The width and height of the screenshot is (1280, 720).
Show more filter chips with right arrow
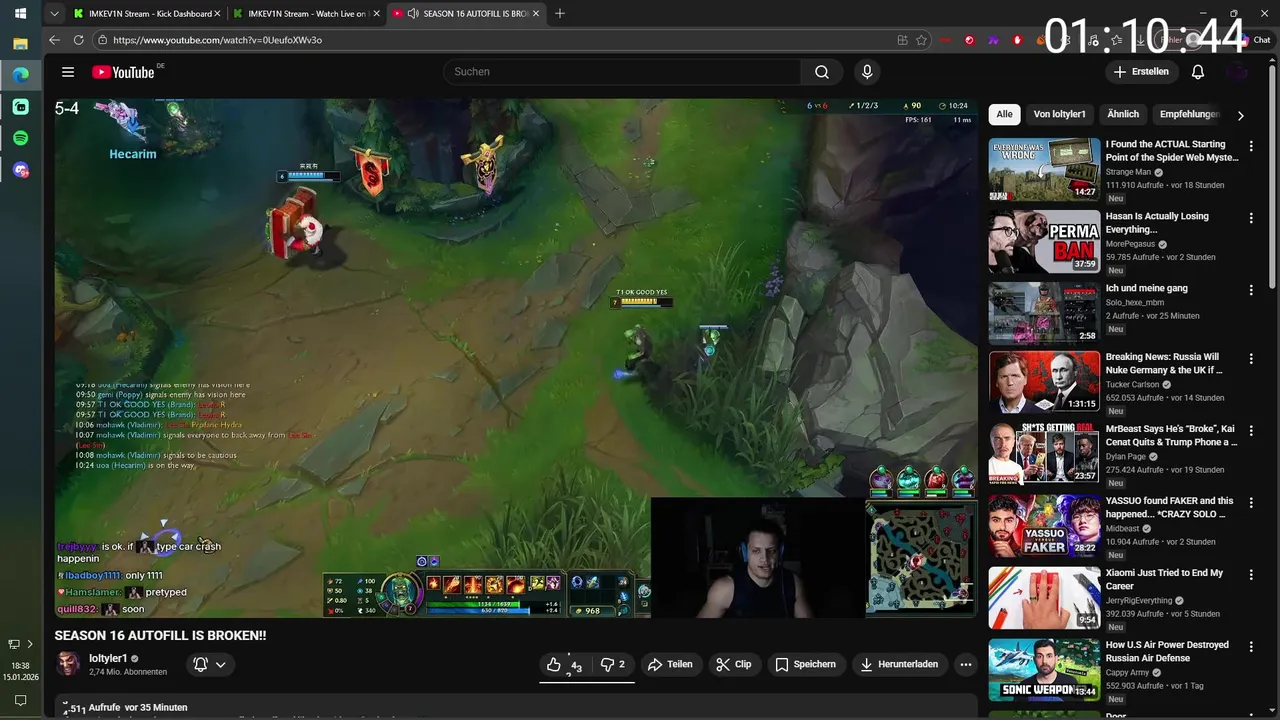tap(1240, 115)
